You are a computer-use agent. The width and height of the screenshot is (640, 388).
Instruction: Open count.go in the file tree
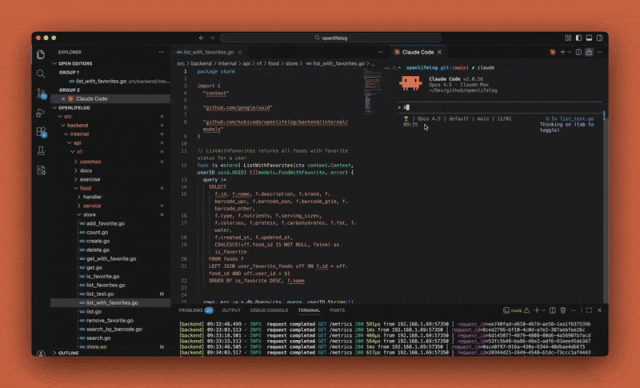[97, 233]
